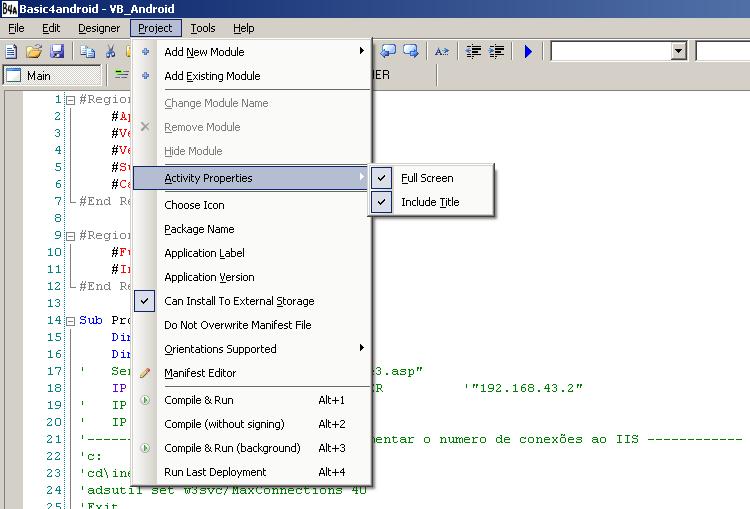Click the "#End" text on line 12
The image size is (750, 509).
(x=95, y=286)
